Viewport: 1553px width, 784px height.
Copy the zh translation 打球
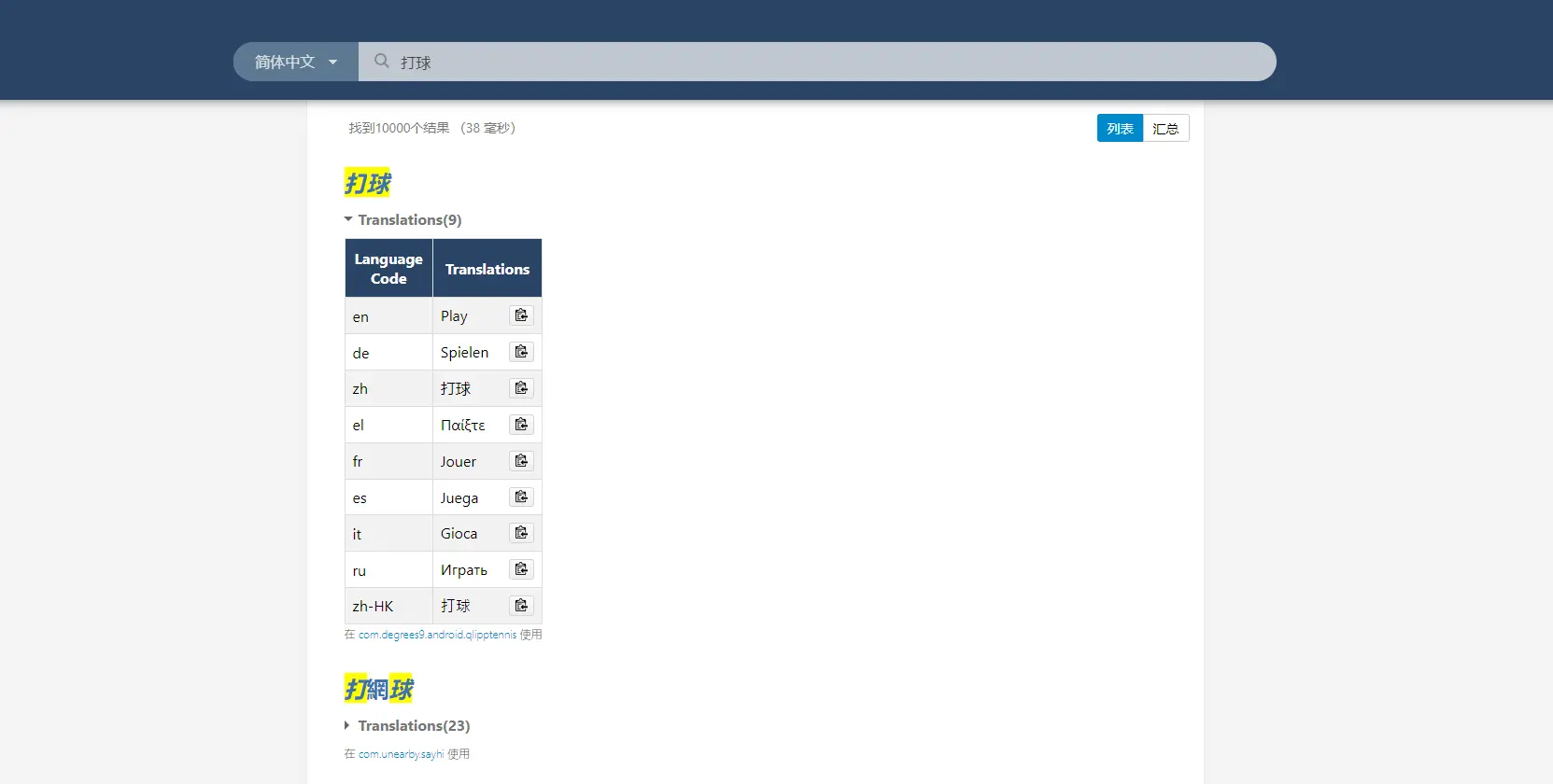[x=521, y=388]
